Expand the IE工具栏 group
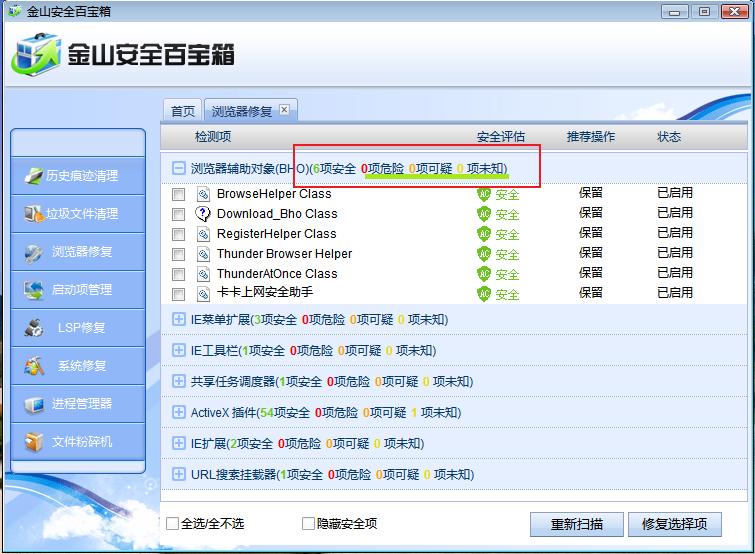The width and height of the screenshot is (755, 554). tap(179, 350)
